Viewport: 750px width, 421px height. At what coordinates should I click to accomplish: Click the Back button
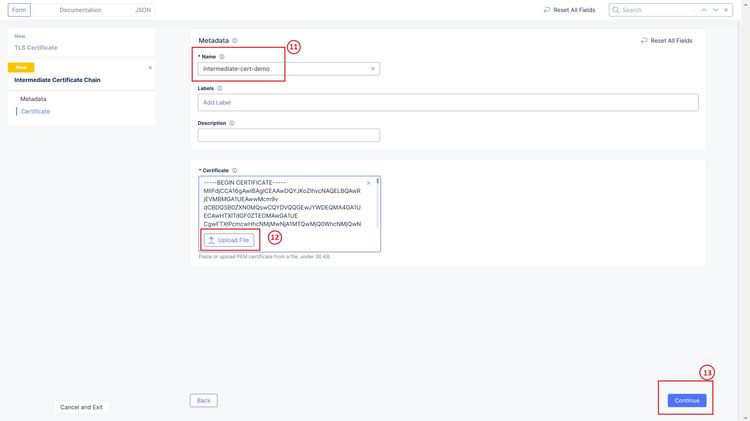coord(204,400)
